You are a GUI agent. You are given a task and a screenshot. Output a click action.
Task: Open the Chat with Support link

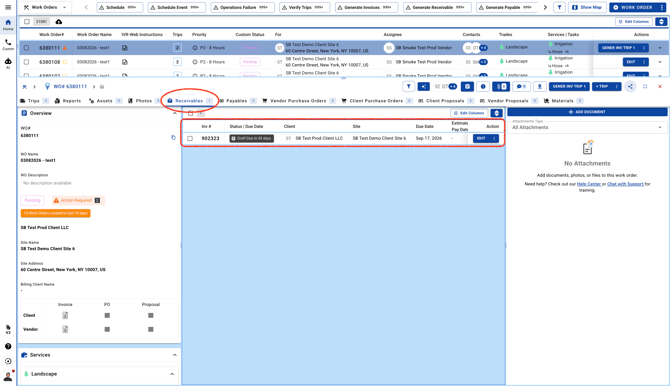(x=625, y=184)
